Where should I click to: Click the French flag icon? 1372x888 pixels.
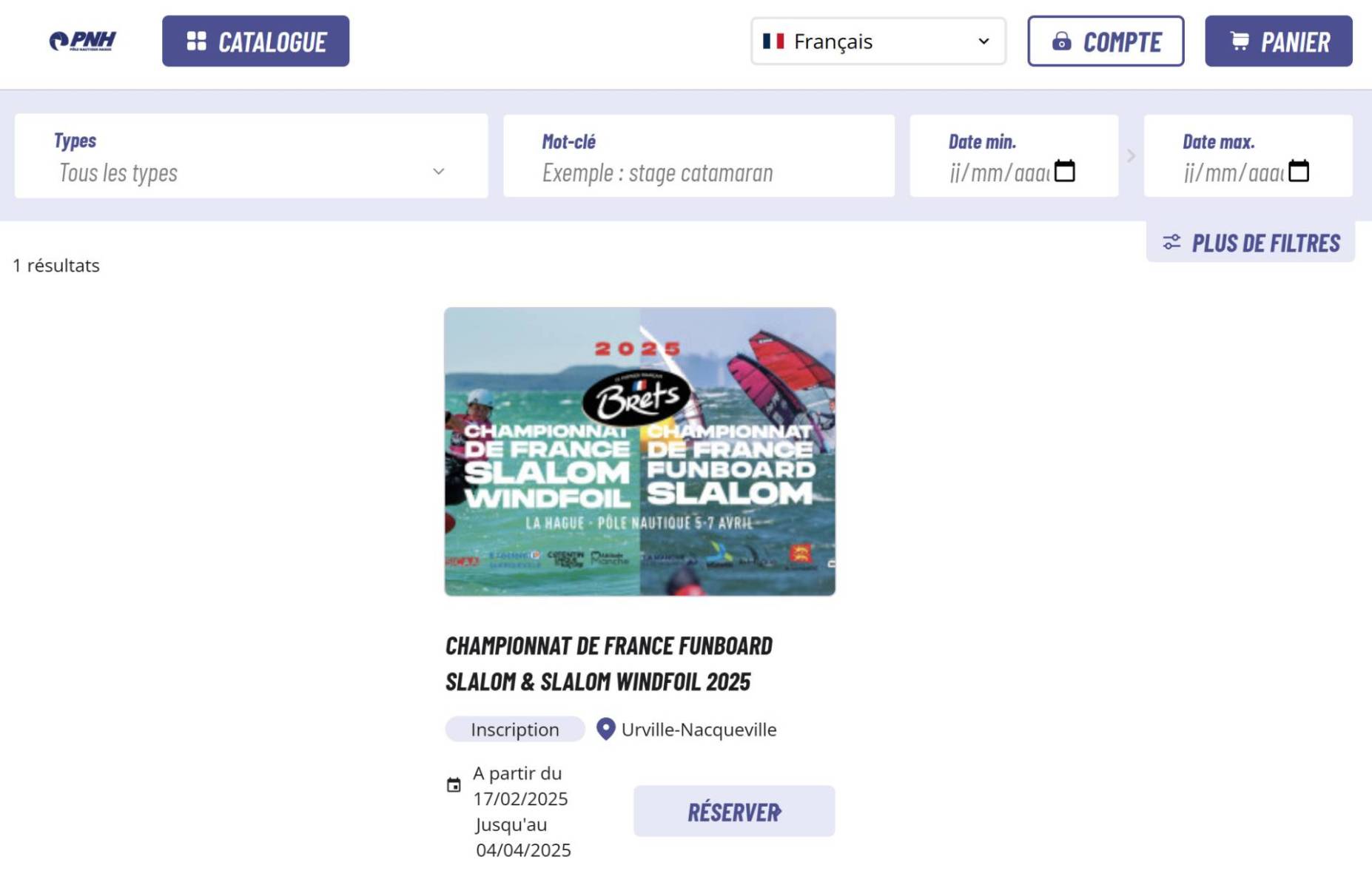[773, 41]
